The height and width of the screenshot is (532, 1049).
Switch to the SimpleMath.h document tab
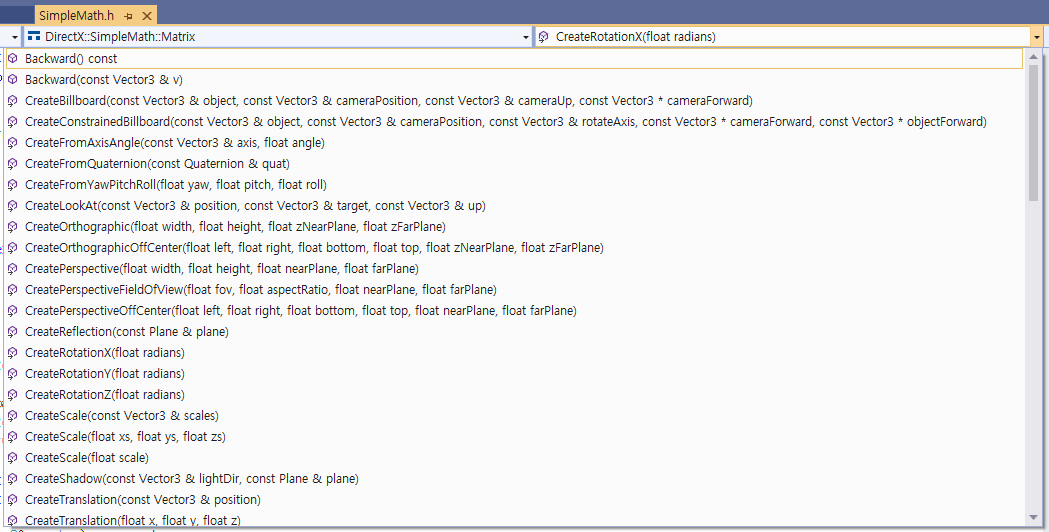[x=76, y=15]
